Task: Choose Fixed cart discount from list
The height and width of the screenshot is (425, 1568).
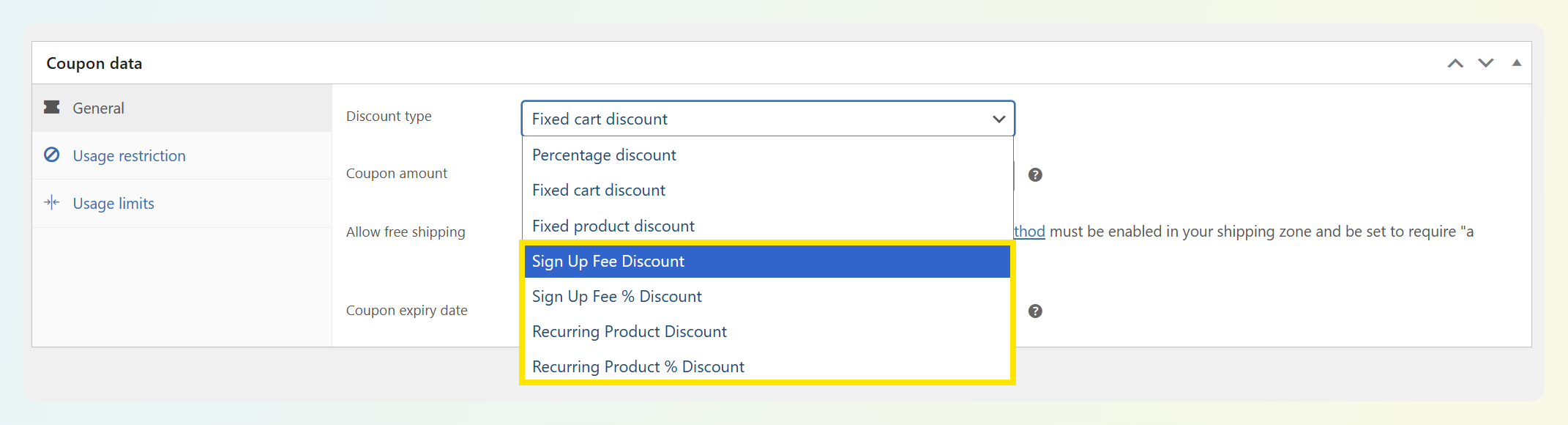Action: click(599, 191)
